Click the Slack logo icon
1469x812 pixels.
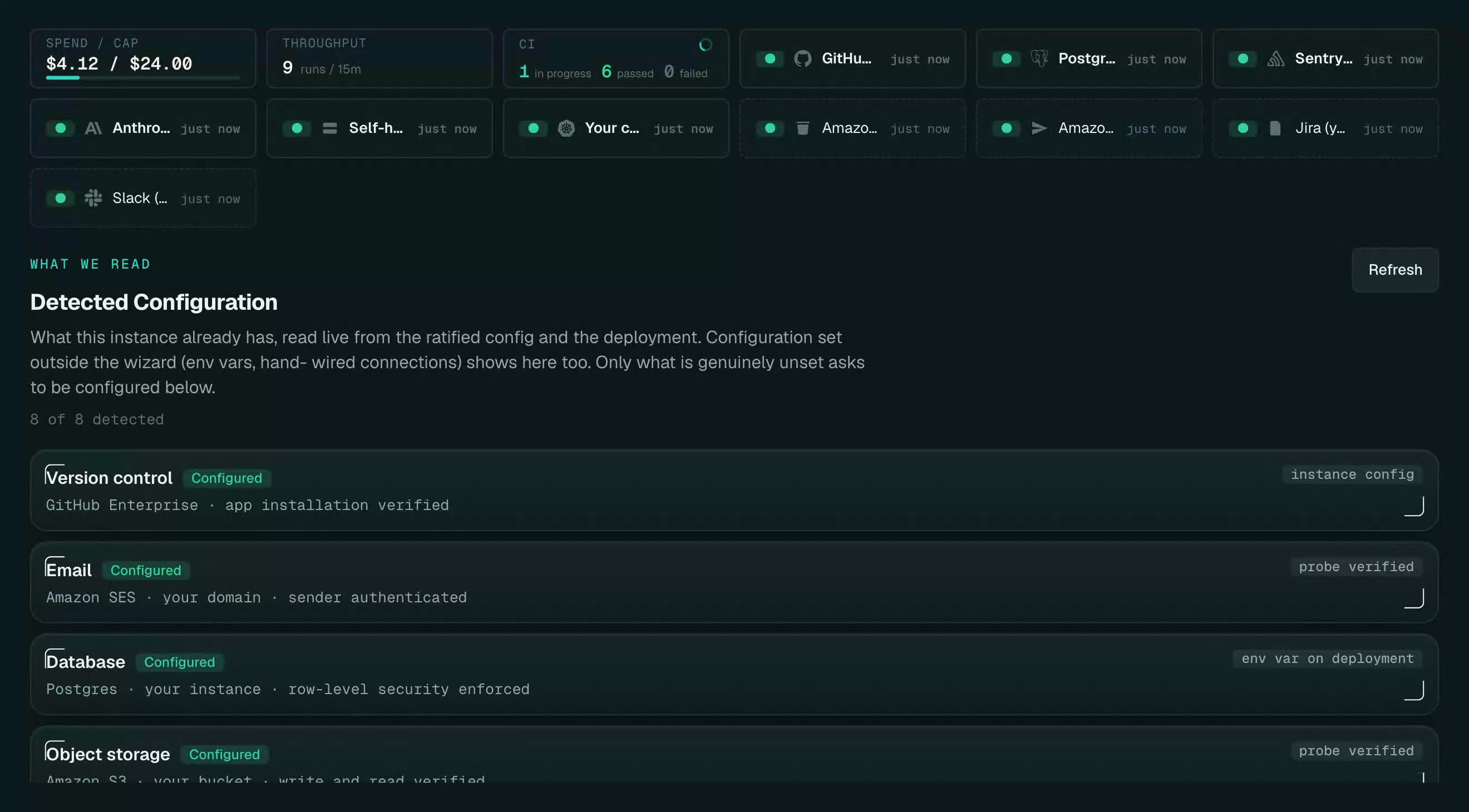coord(93,198)
